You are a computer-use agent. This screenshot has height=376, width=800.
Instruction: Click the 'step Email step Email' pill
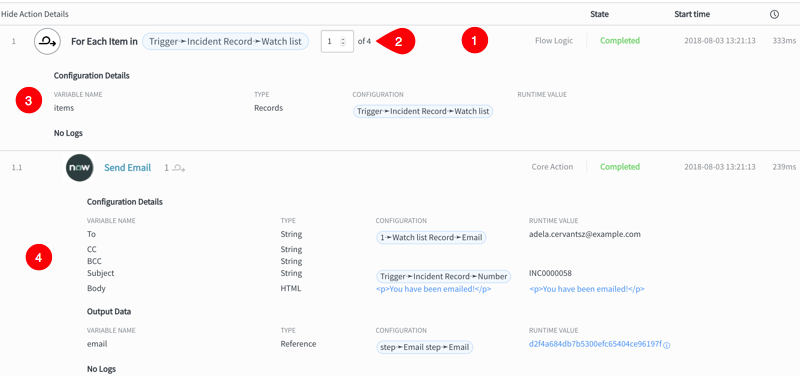click(x=424, y=347)
